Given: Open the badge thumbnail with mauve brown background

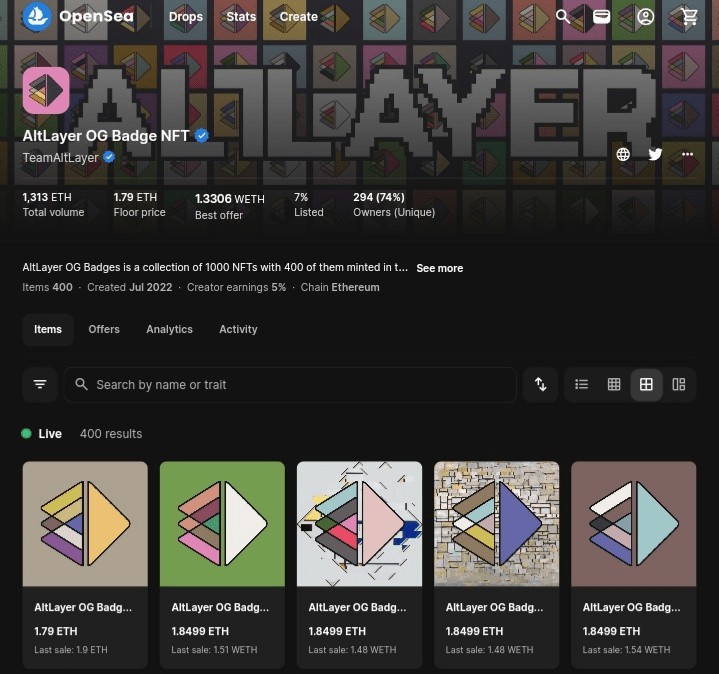Looking at the screenshot, I should pos(634,524).
